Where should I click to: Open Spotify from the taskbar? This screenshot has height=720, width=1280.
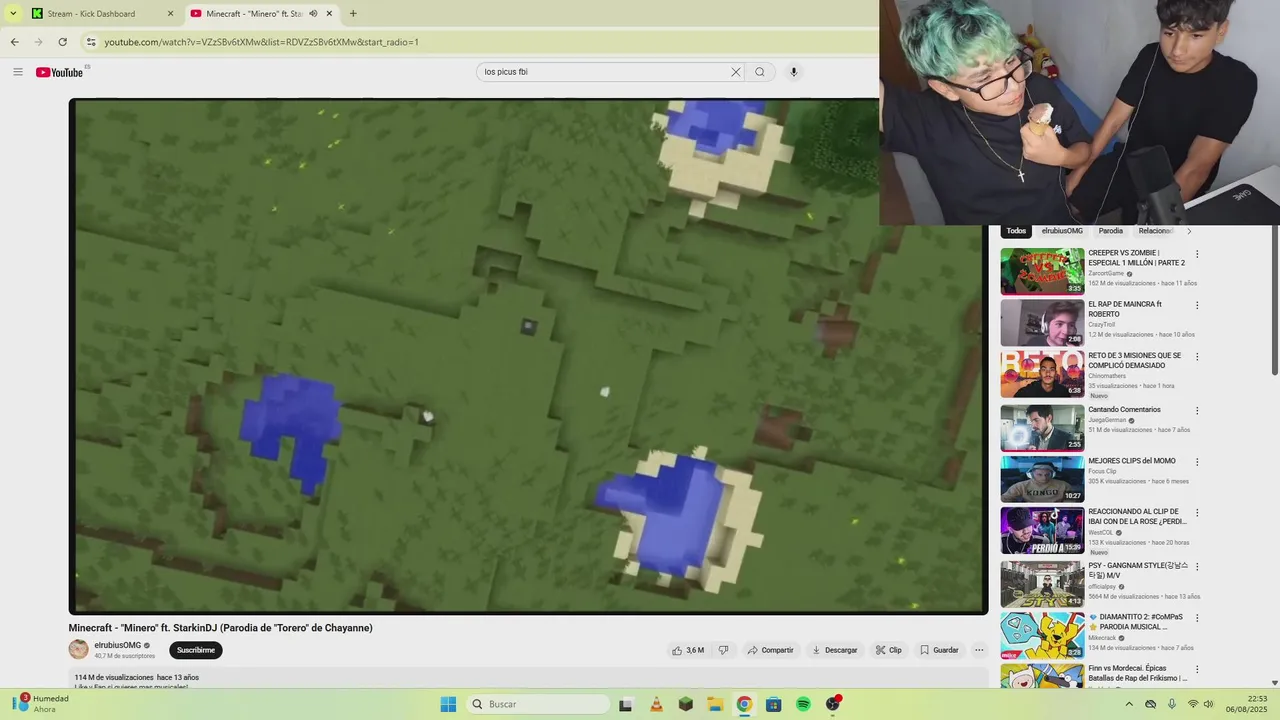803,704
